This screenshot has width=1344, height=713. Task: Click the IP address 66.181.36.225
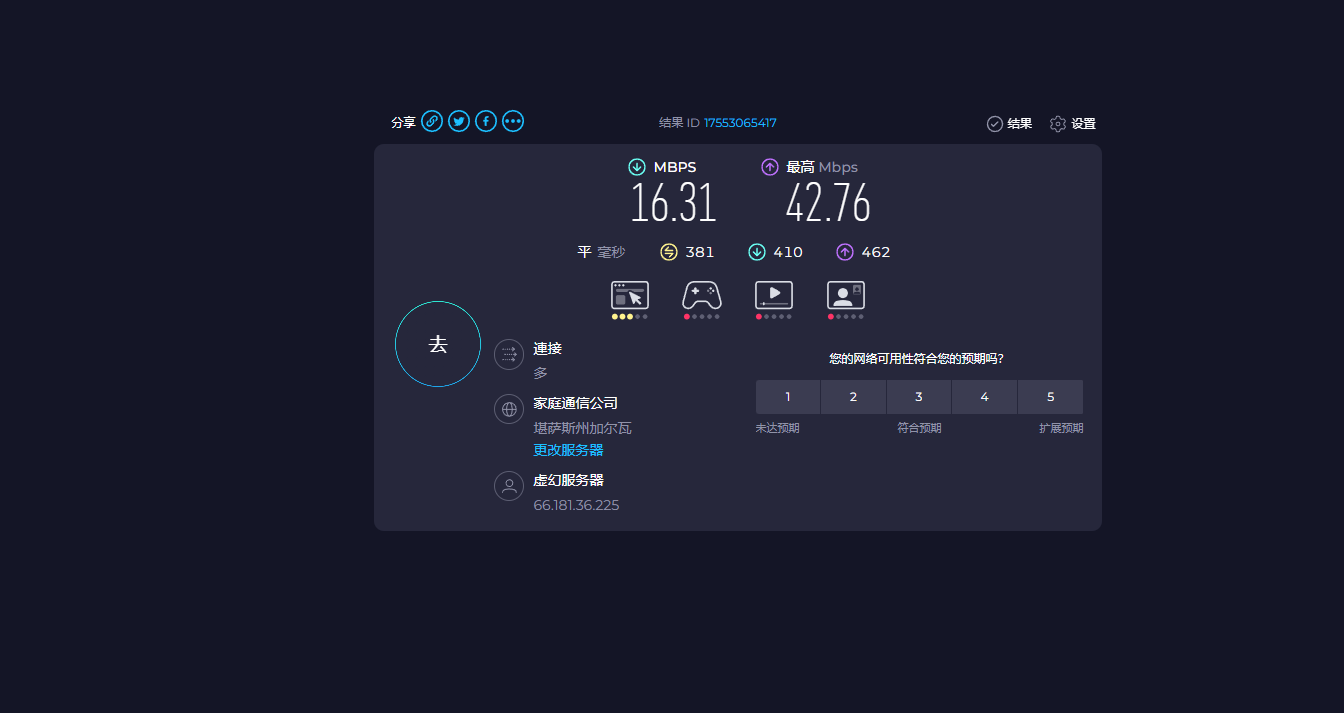tap(576, 505)
